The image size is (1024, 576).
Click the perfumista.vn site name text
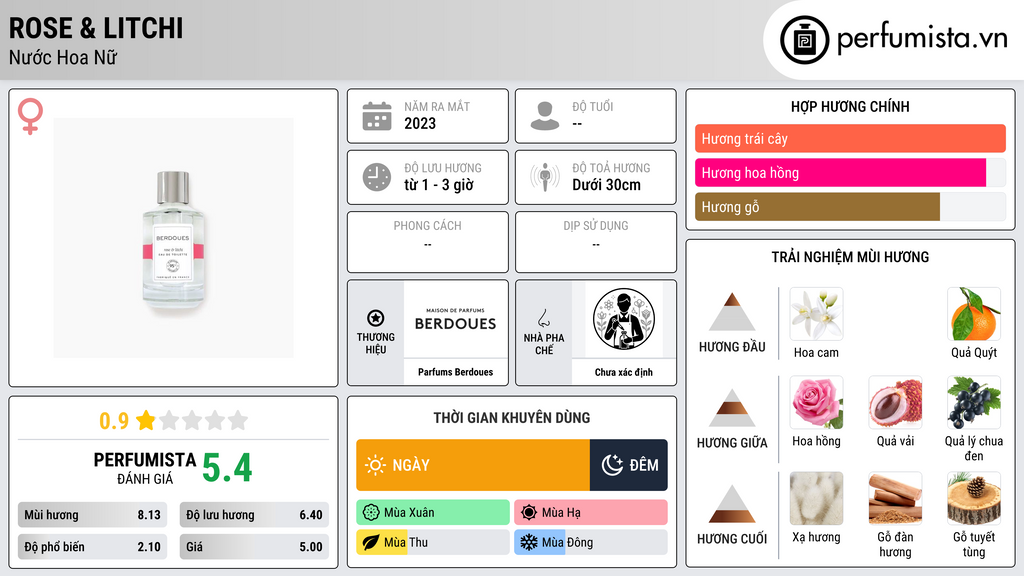pos(922,38)
